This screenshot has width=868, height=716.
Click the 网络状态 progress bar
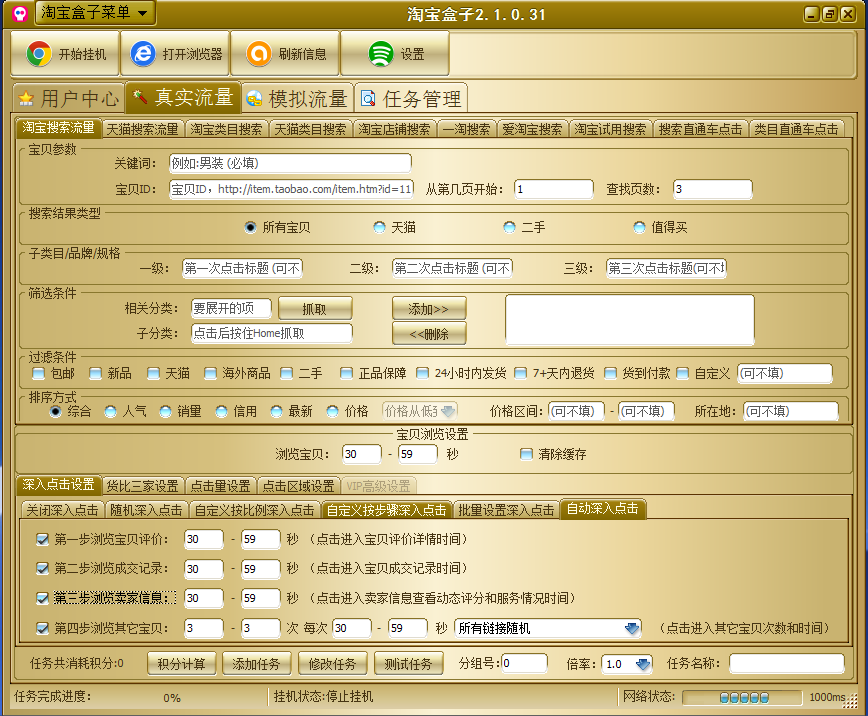[742, 698]
